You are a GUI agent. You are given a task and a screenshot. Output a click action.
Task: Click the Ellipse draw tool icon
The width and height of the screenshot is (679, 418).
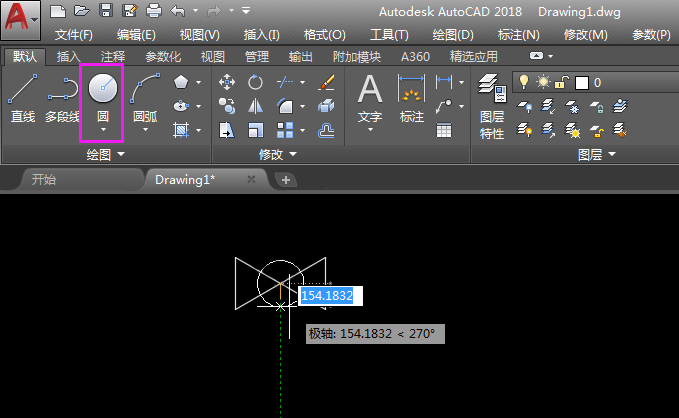point(181,106)
